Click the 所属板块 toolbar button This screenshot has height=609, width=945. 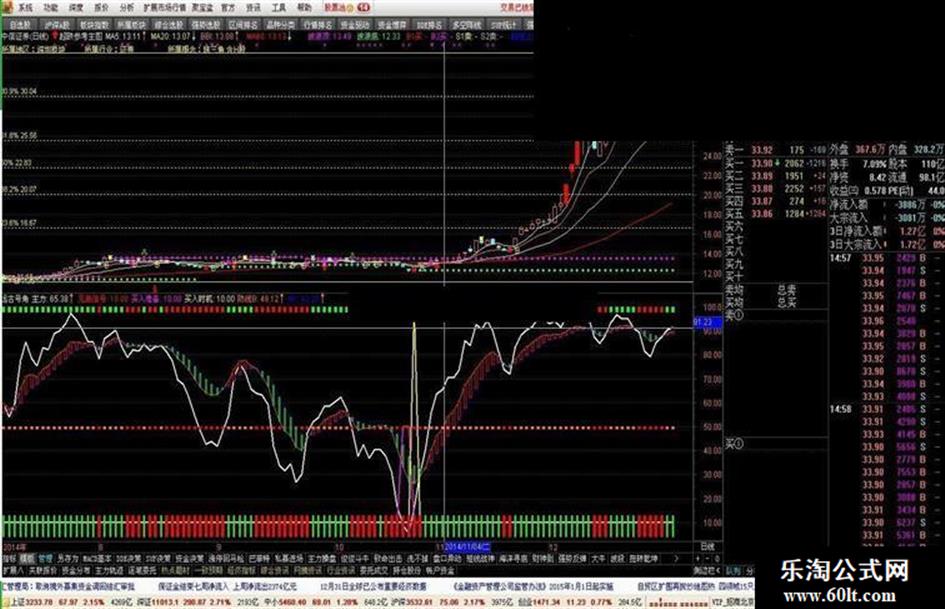[130, 25]
